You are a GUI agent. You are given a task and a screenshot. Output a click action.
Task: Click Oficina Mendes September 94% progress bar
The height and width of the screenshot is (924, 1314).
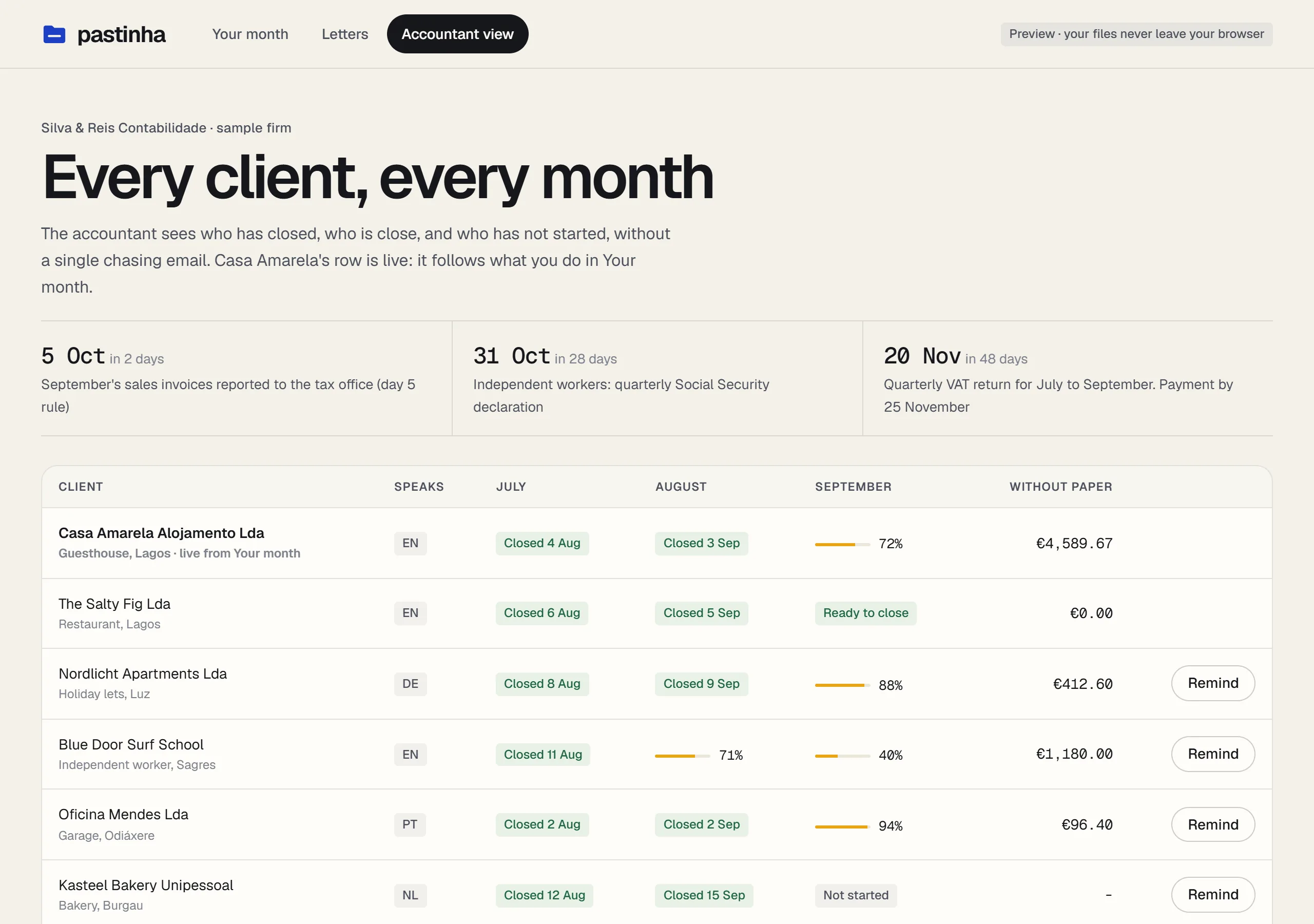click(842, 826)
